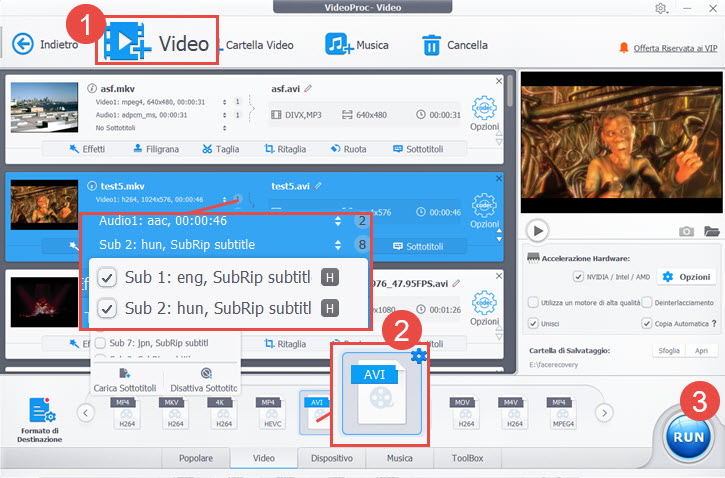Open Taglia cut tool for asf.mkv
This screenshot has width=725, height=478.
221,149
